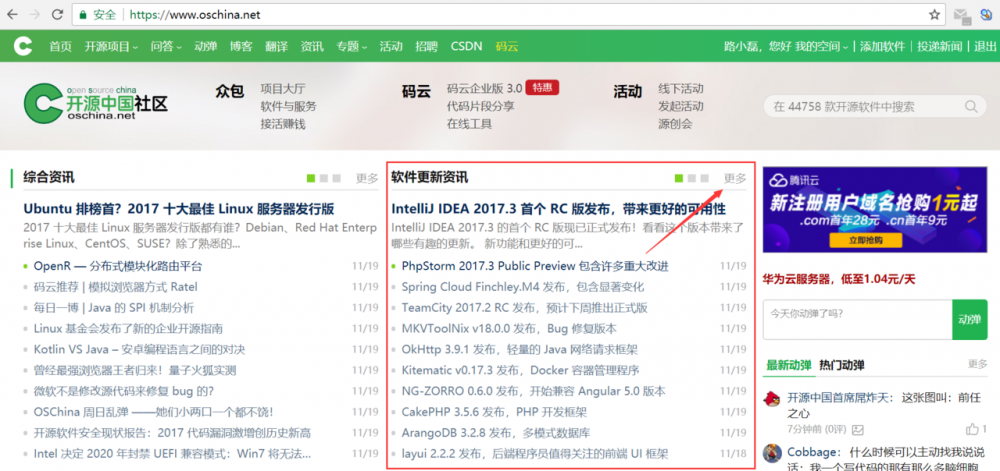Open 线下活动 link
This screenshot has height=471, width=1000.
click(680, 88)
